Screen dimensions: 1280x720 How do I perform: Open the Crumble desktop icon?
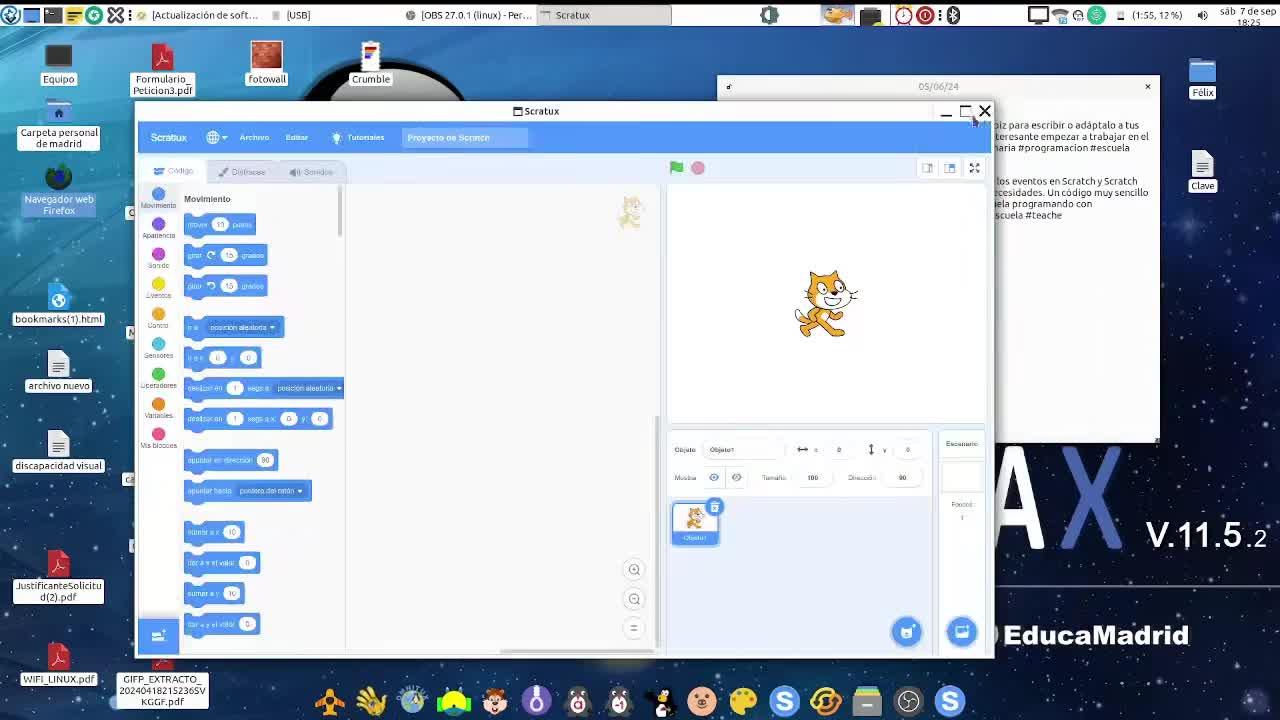pos(371,63)
